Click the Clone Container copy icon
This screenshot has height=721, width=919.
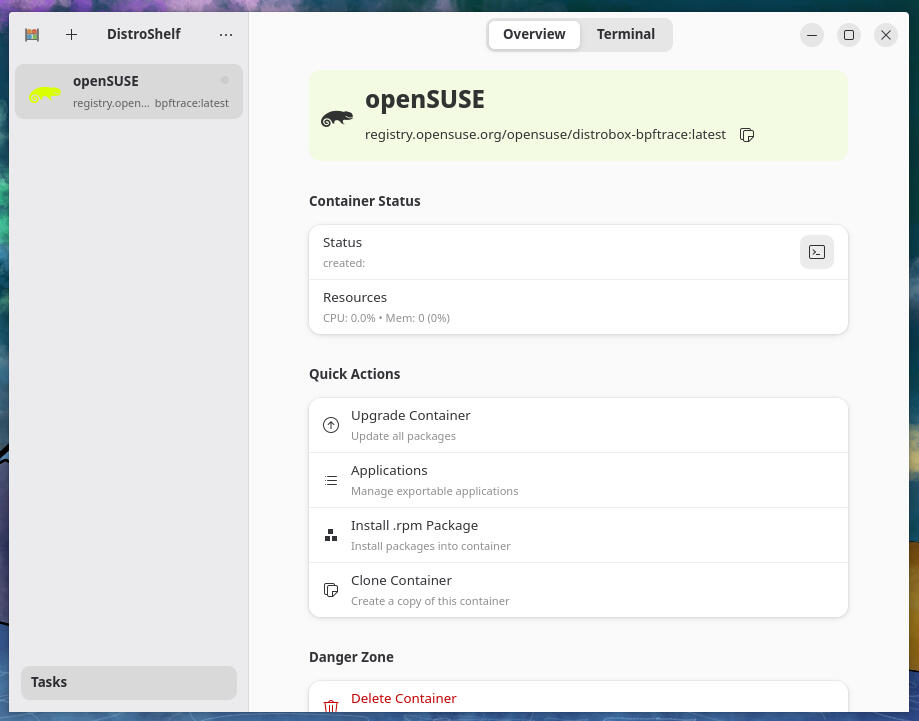point(331,590)
